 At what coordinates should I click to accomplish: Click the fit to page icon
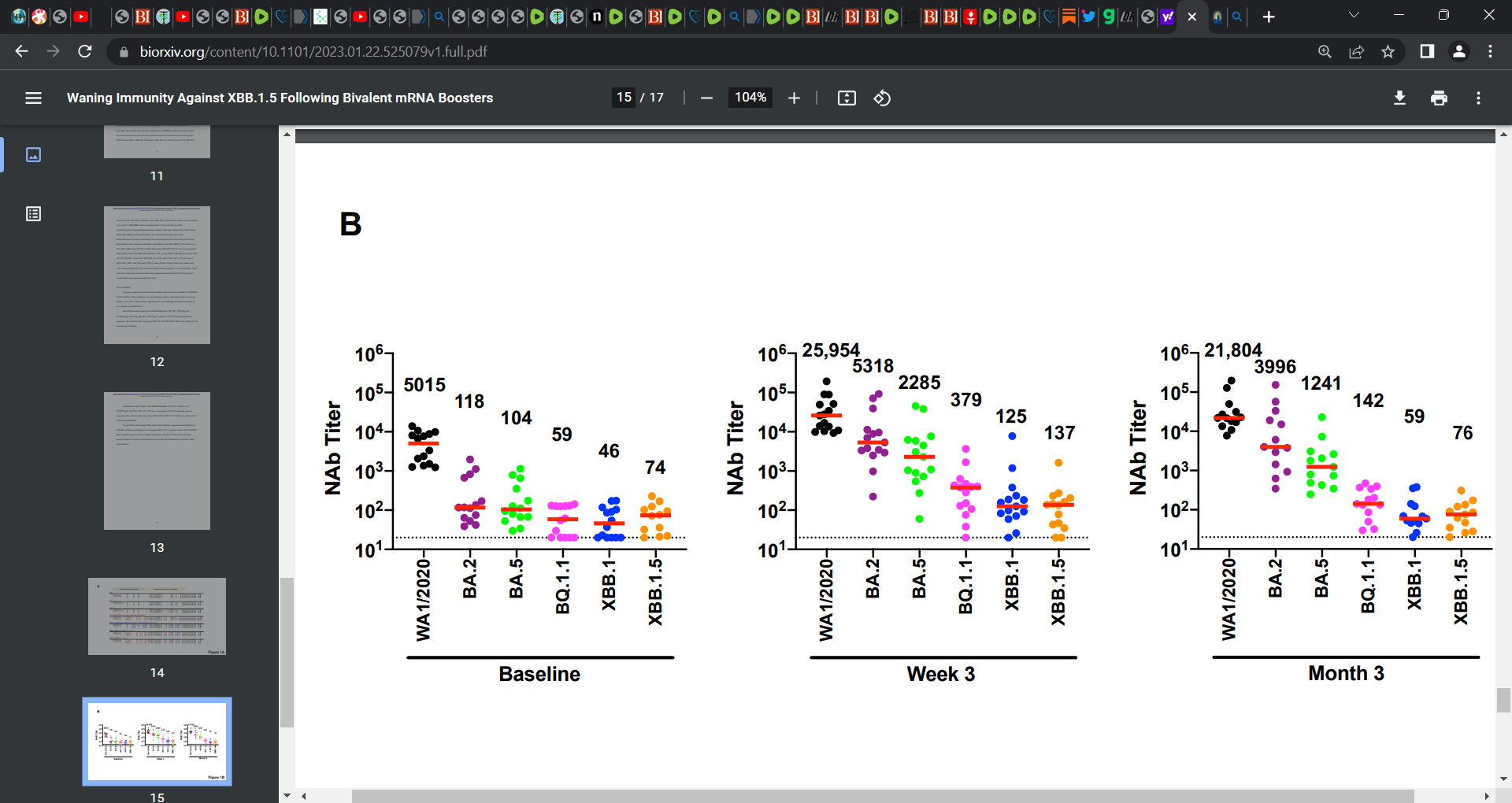[847, 98]
